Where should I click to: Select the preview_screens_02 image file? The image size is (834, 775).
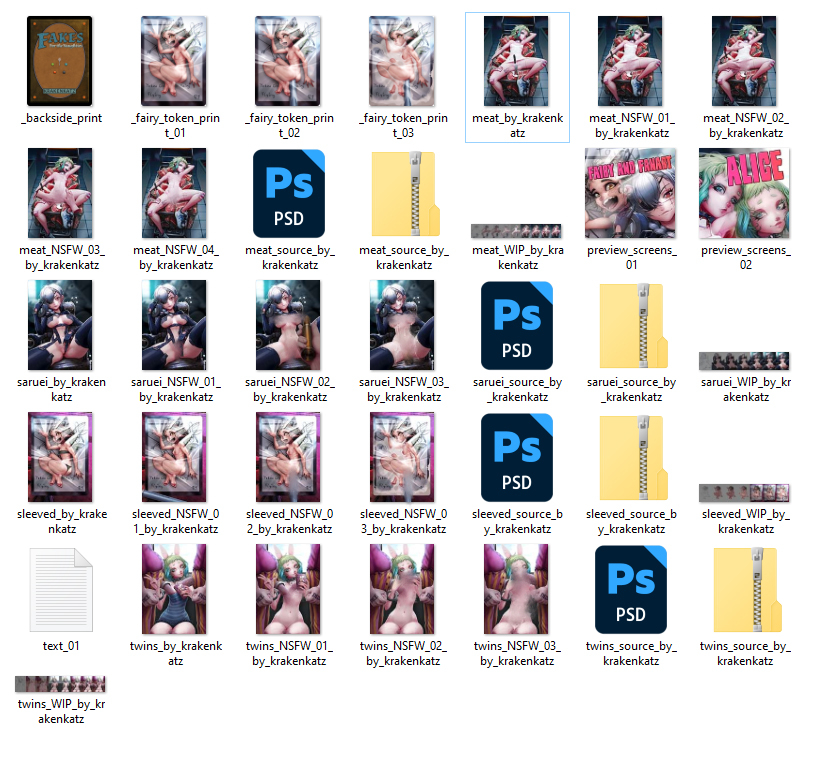point(745,191)
